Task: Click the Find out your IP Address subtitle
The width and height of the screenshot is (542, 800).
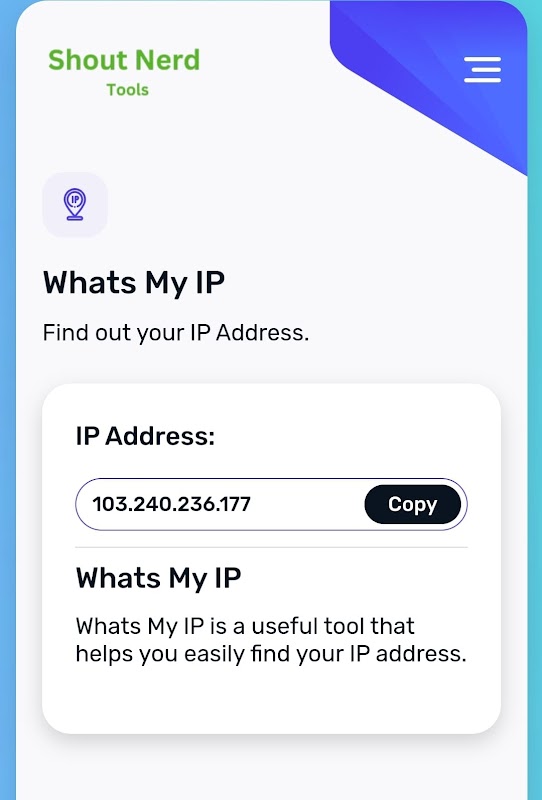Action: point(176,333)
